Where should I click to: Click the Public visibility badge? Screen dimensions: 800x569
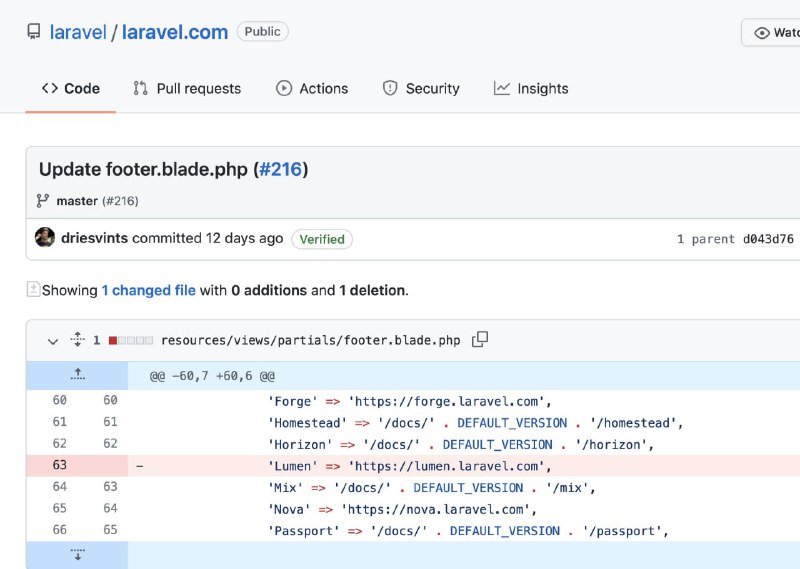[x=262, y=32]
